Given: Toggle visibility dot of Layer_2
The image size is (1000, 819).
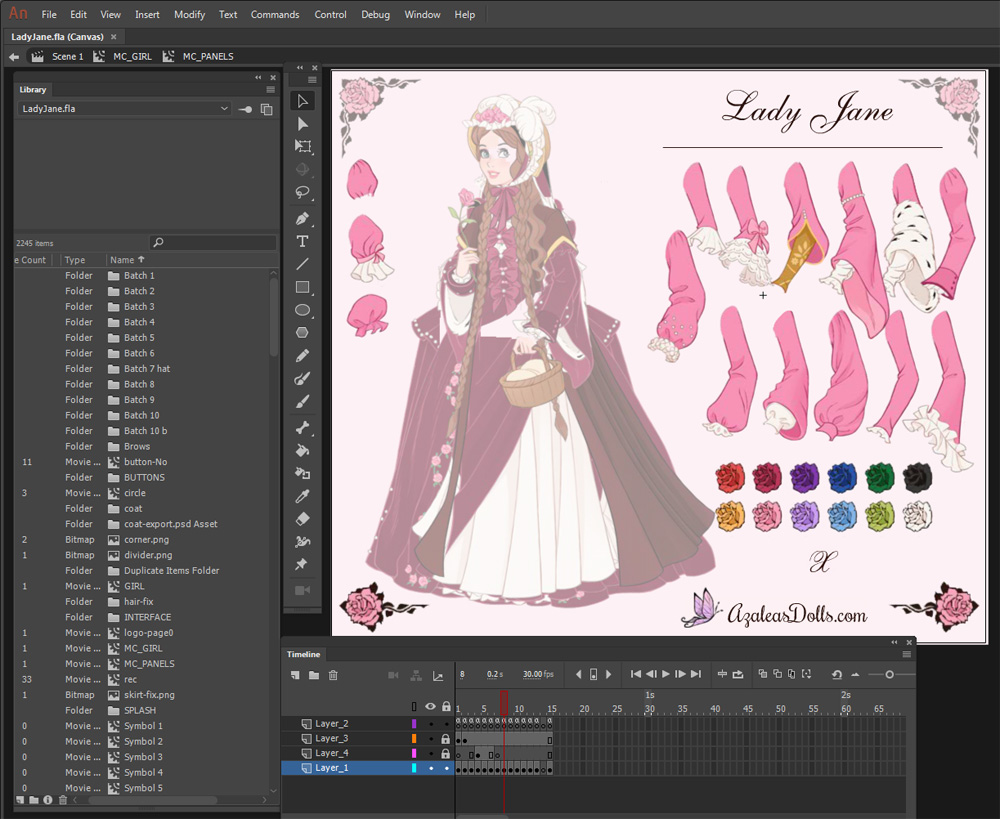Looking at the screenshot, I should coord(431,724).
